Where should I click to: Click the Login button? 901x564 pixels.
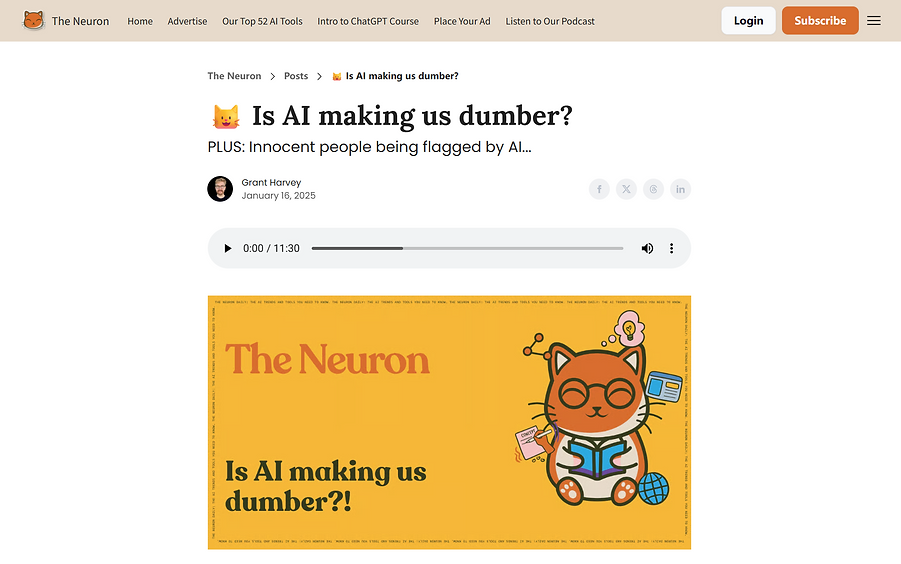tap(748, 21)
